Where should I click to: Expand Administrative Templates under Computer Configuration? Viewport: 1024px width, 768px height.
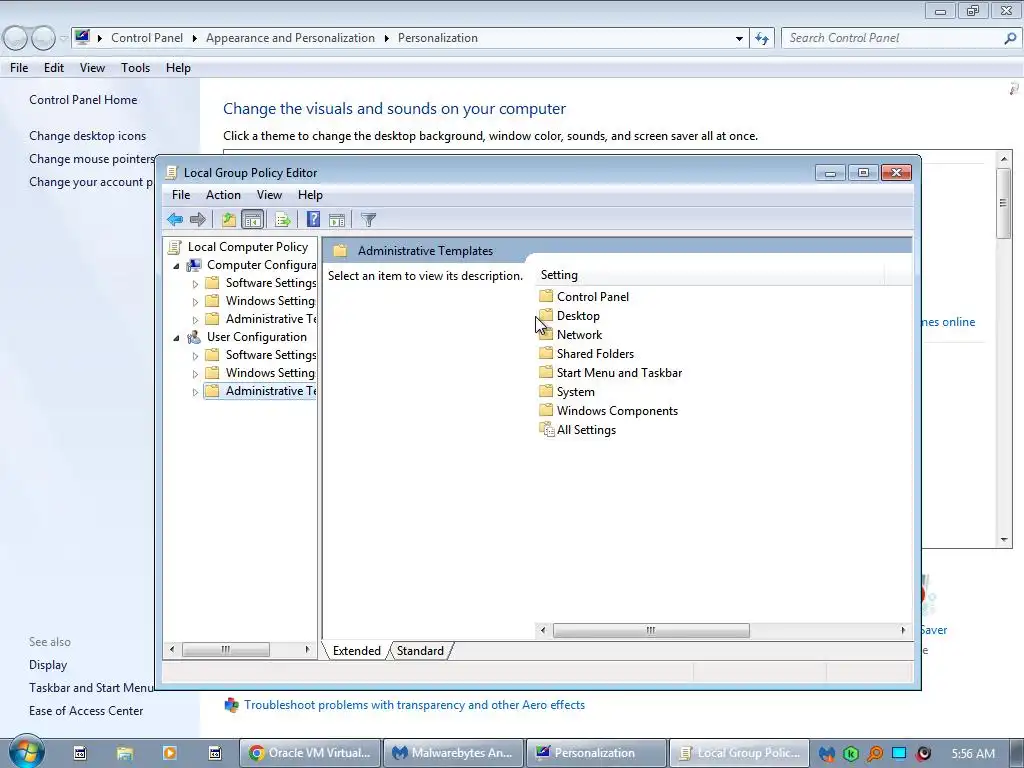[x=195, y=320]
